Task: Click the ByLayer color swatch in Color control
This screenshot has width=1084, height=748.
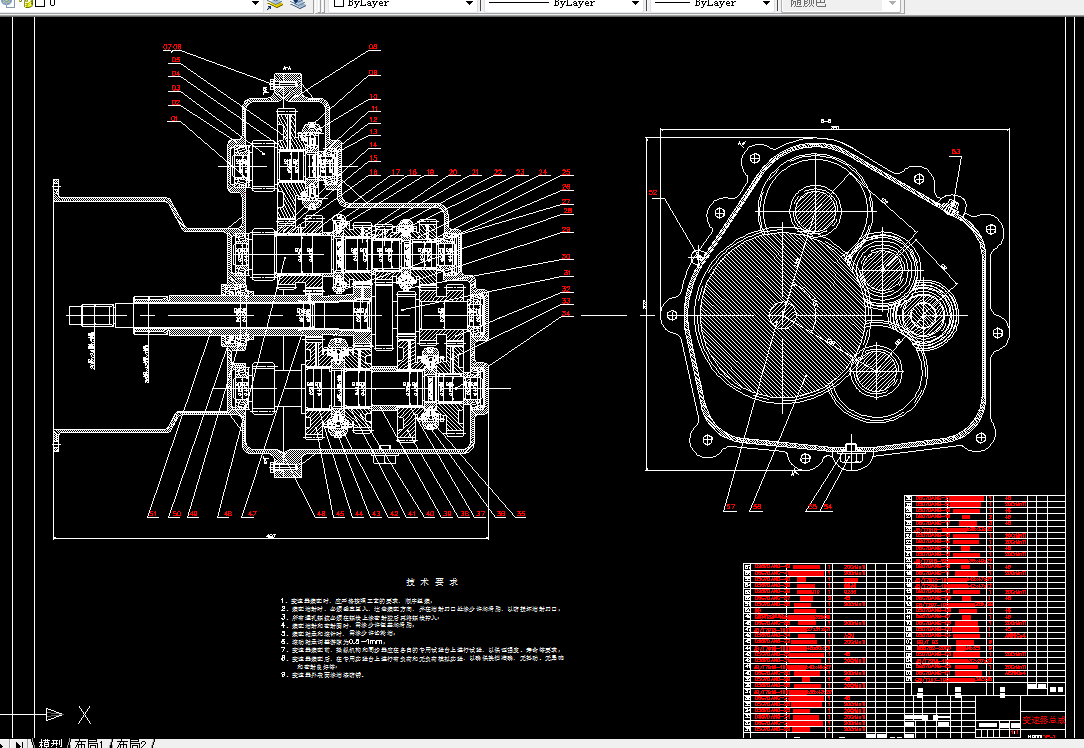Action: [x=338, y=4]
